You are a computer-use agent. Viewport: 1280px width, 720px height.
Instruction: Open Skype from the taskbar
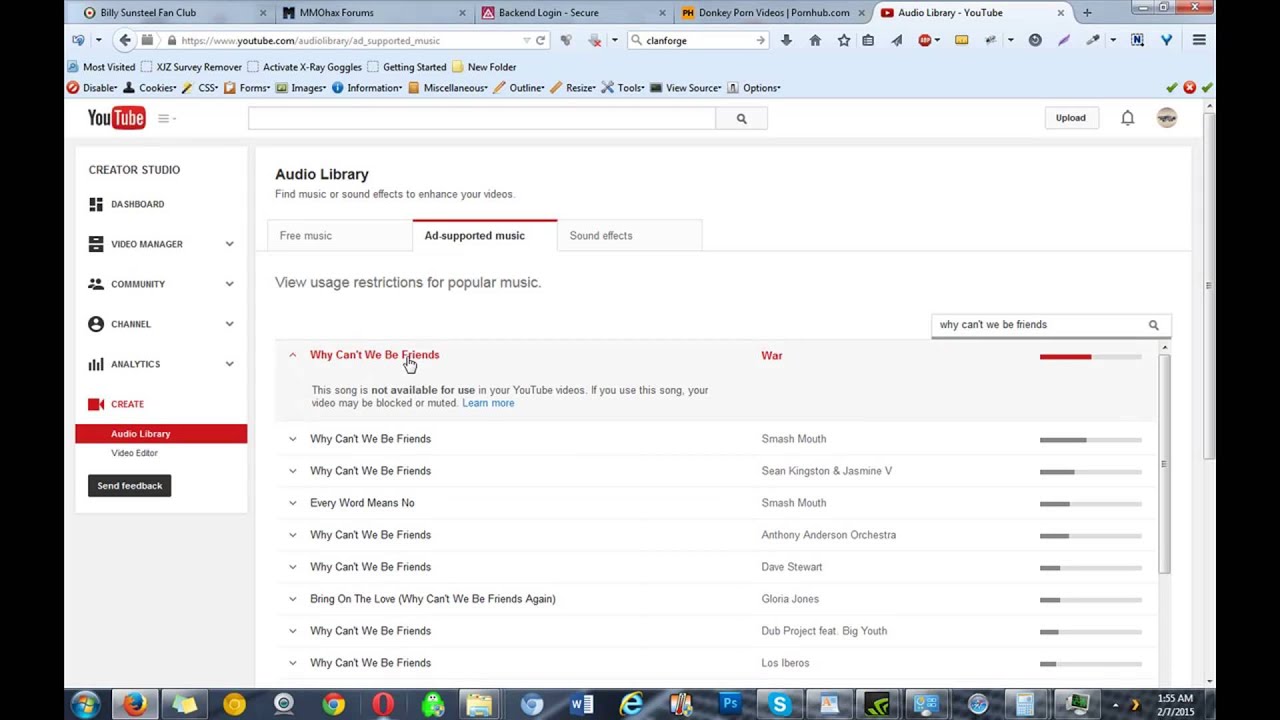pyautogui.click(x=779, y=705)
